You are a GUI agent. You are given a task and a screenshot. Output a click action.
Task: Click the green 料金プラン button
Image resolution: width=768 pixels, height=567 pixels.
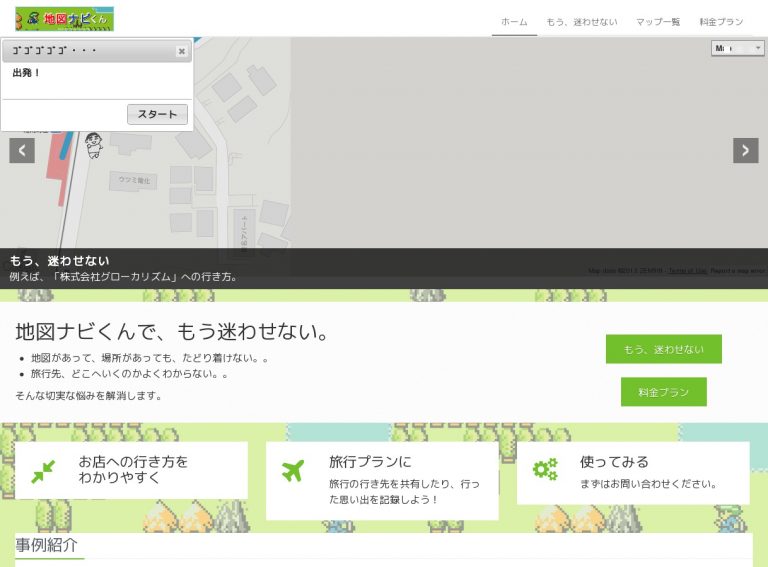point(664,392)
